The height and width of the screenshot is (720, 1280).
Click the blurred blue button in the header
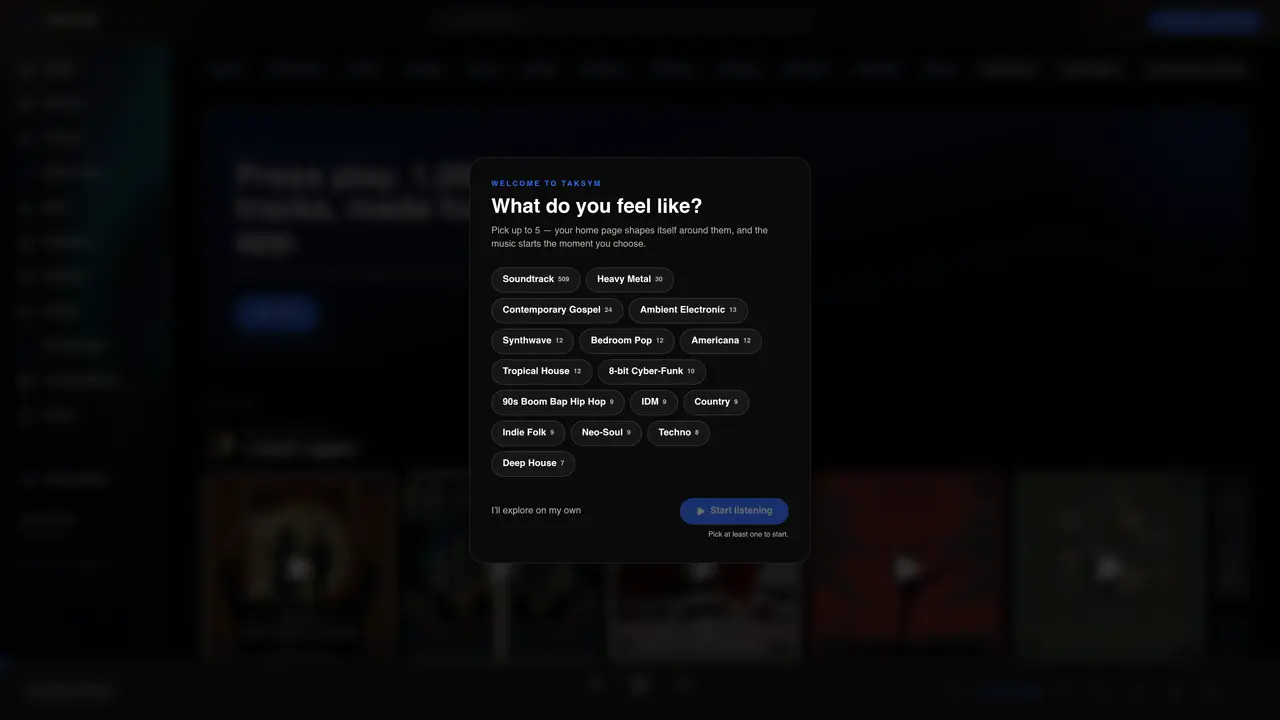point(1204,20)
